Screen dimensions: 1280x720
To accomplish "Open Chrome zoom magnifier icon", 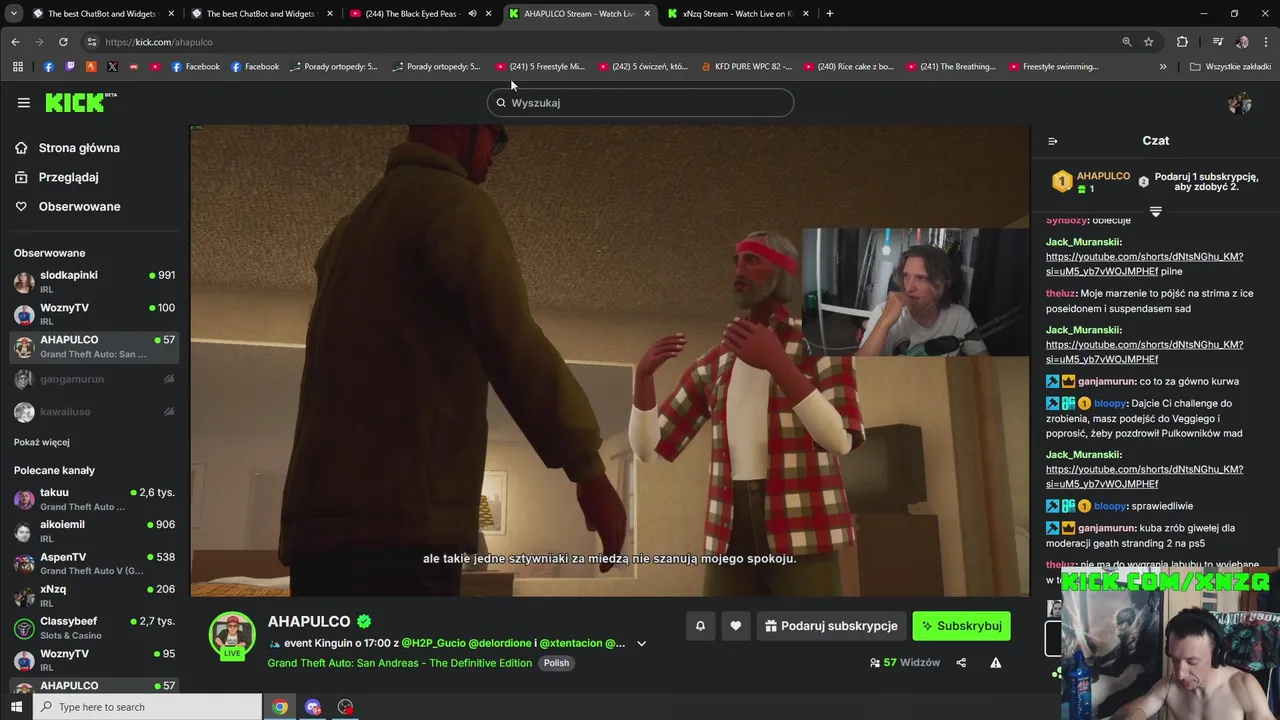I will click(x=1127, y=42).
